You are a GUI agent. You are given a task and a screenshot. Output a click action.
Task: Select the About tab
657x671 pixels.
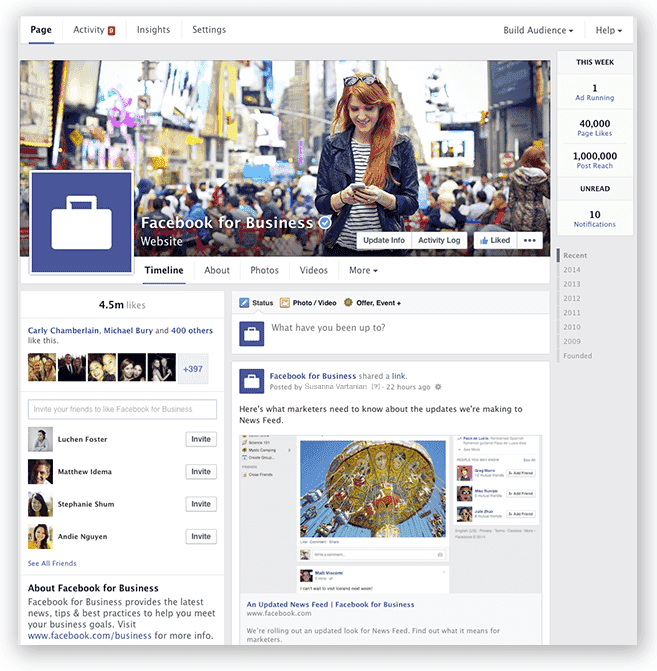tap(217, 270)
